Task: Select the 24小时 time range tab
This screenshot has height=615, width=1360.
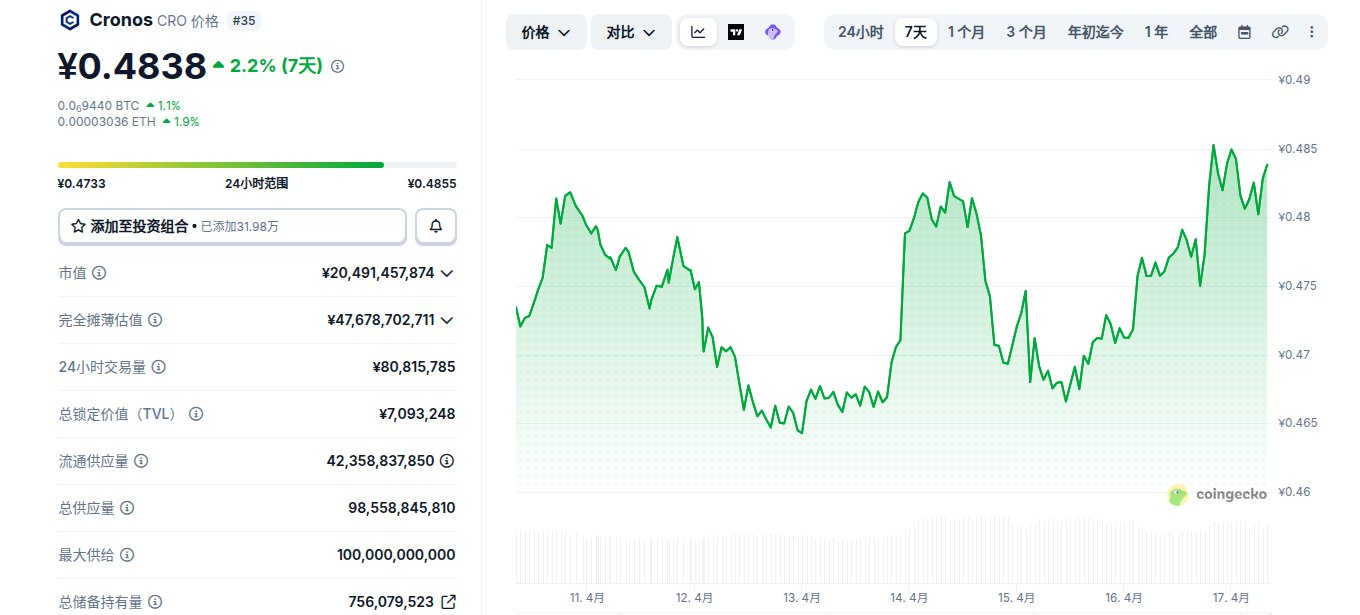Action: pos(860,32)
